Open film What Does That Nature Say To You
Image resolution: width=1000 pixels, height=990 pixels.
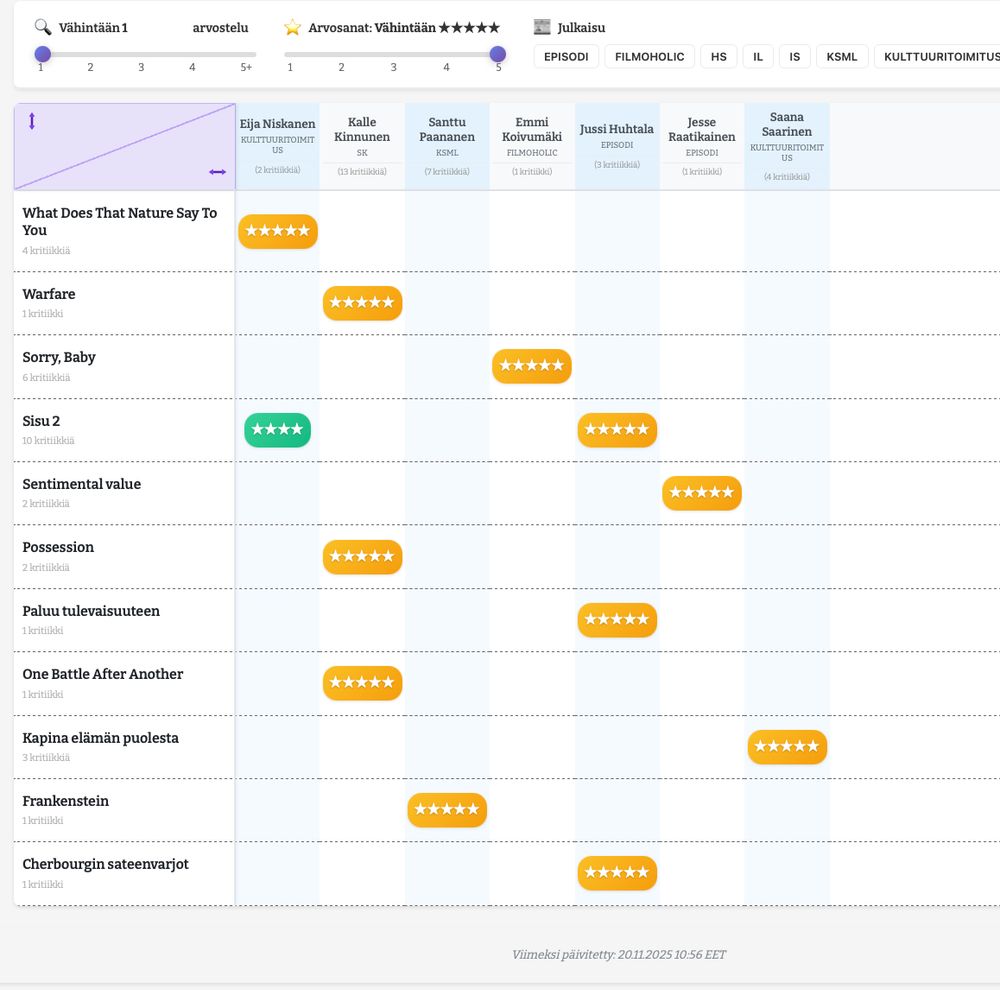point(119,221)
